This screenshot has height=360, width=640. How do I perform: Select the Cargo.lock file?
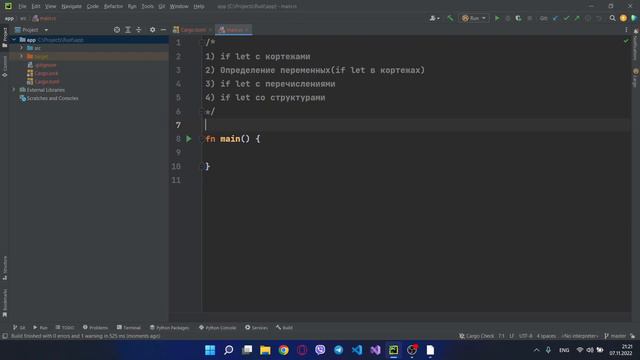point(42,73)
